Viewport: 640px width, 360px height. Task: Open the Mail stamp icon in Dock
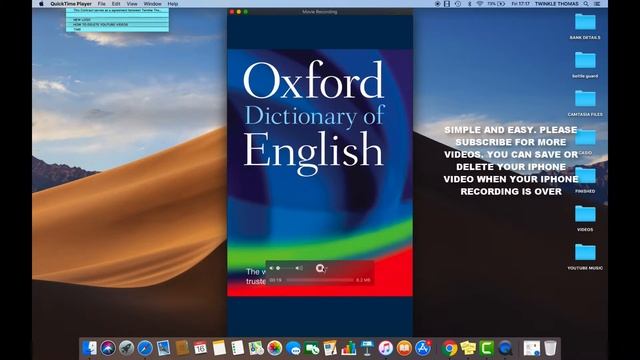163,348
